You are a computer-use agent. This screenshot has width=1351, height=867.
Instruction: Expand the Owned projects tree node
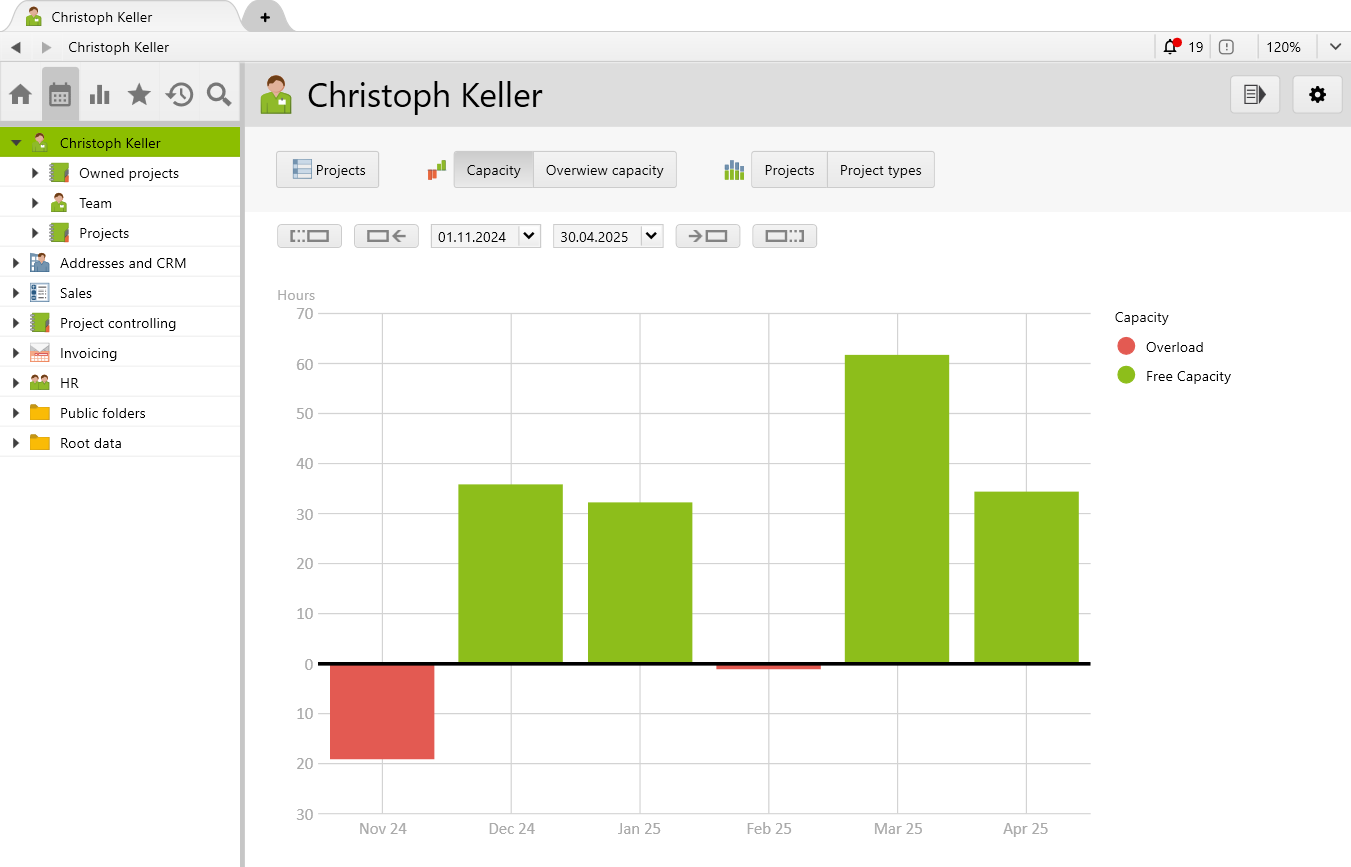[35, 173]
